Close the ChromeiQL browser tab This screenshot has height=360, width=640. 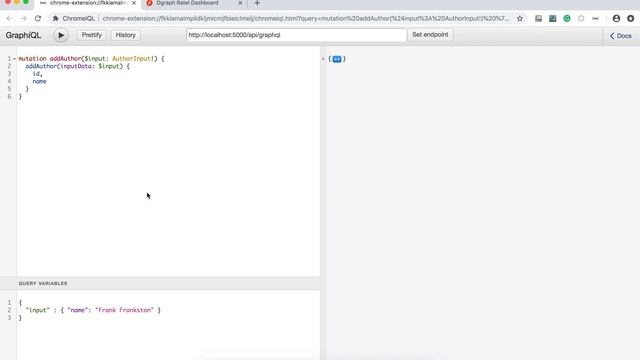(134, 3)
